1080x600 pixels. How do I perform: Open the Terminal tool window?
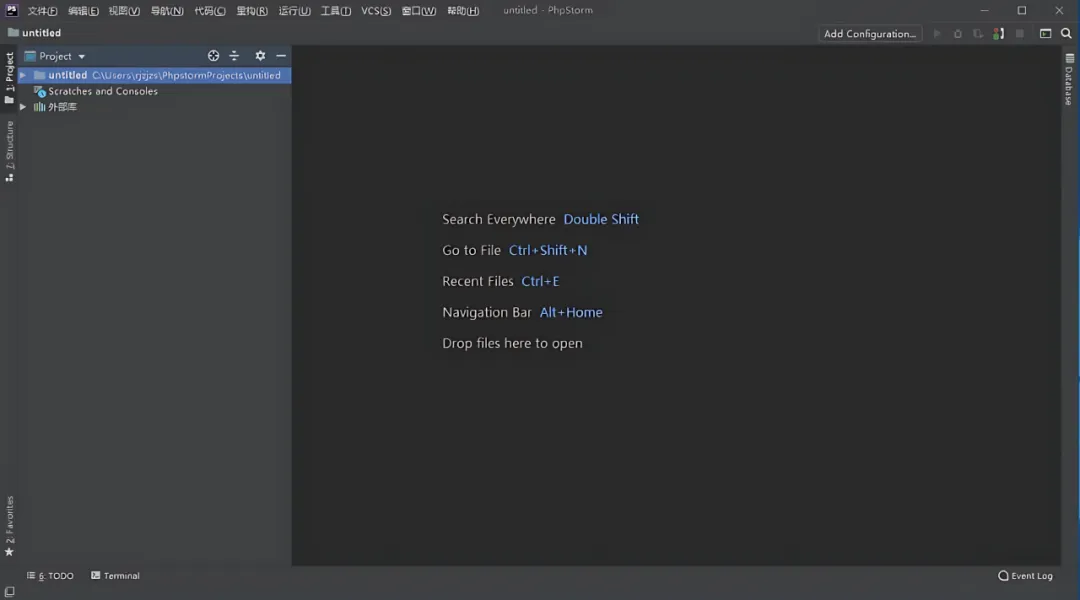coord(115,576)
